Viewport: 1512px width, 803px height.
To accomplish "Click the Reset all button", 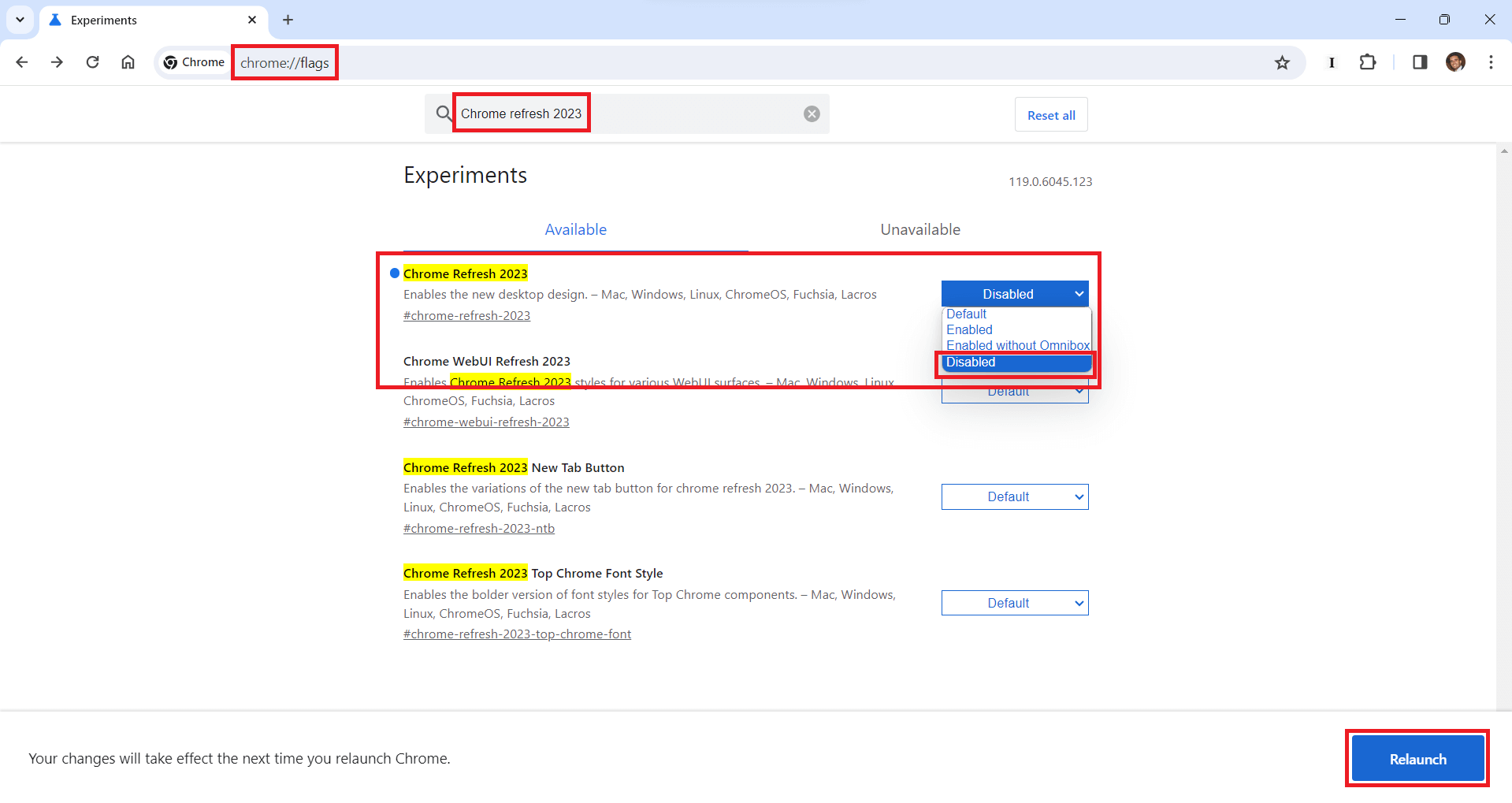I will pyautogui.click(x=1051, y=115).
